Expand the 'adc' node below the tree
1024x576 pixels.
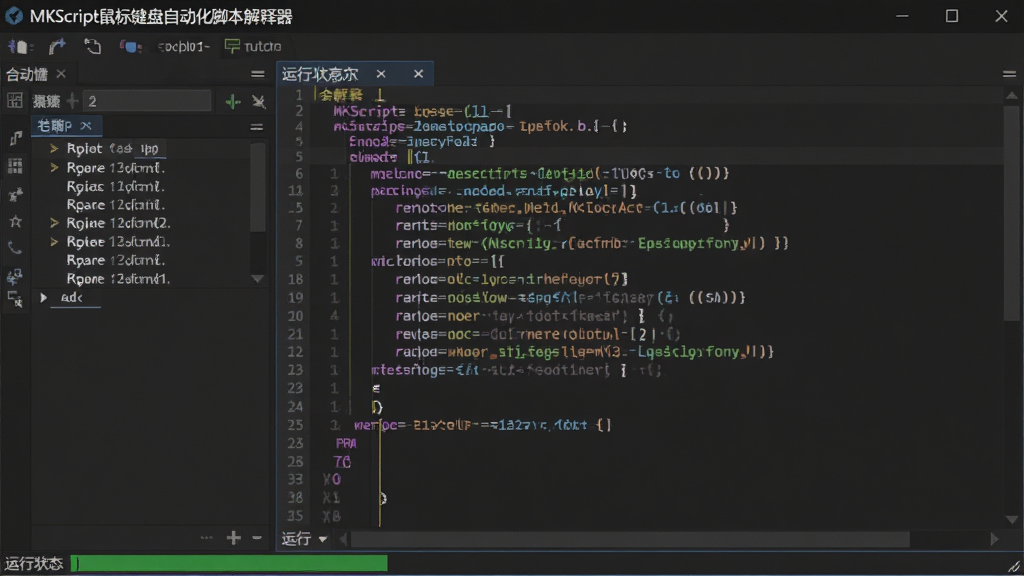click(x=44, y=298)
